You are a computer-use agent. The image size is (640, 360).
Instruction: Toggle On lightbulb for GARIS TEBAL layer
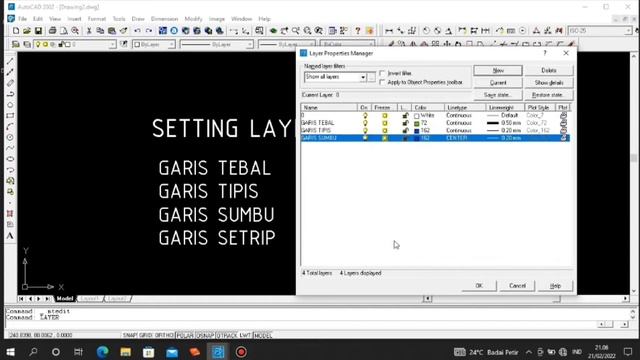365,123
